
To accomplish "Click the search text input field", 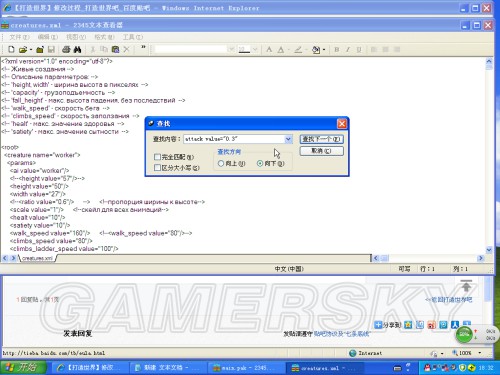I will (x=234, y=139).
